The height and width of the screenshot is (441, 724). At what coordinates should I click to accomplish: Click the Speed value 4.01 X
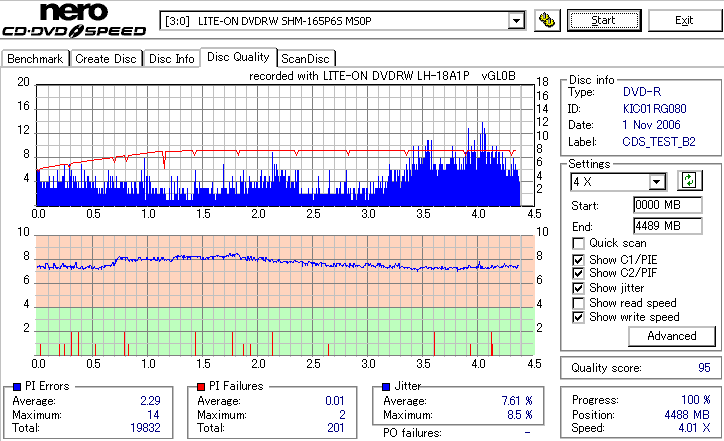[694, 428]
